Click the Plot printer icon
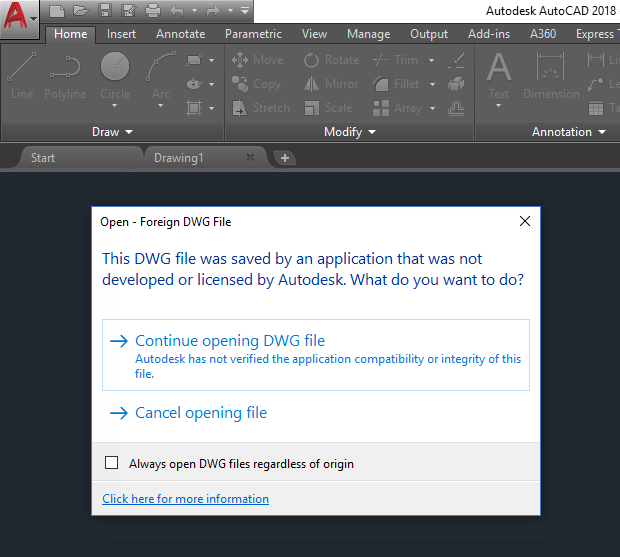620x557 pixels. 153,11
